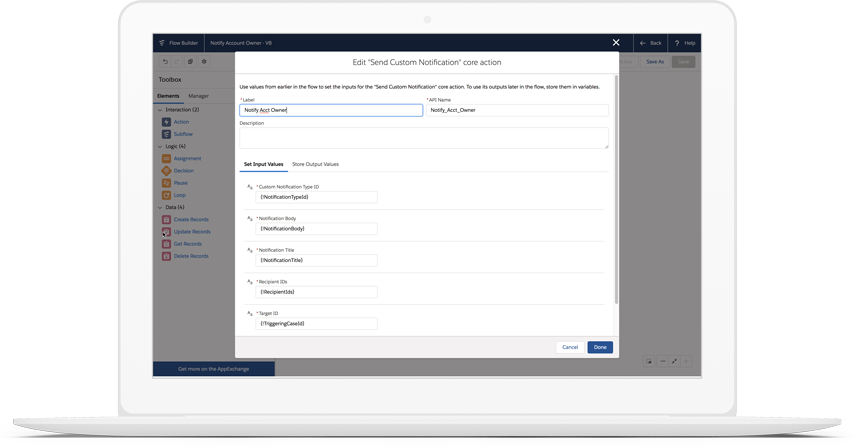Click the API Name input field

click(517, 110)
